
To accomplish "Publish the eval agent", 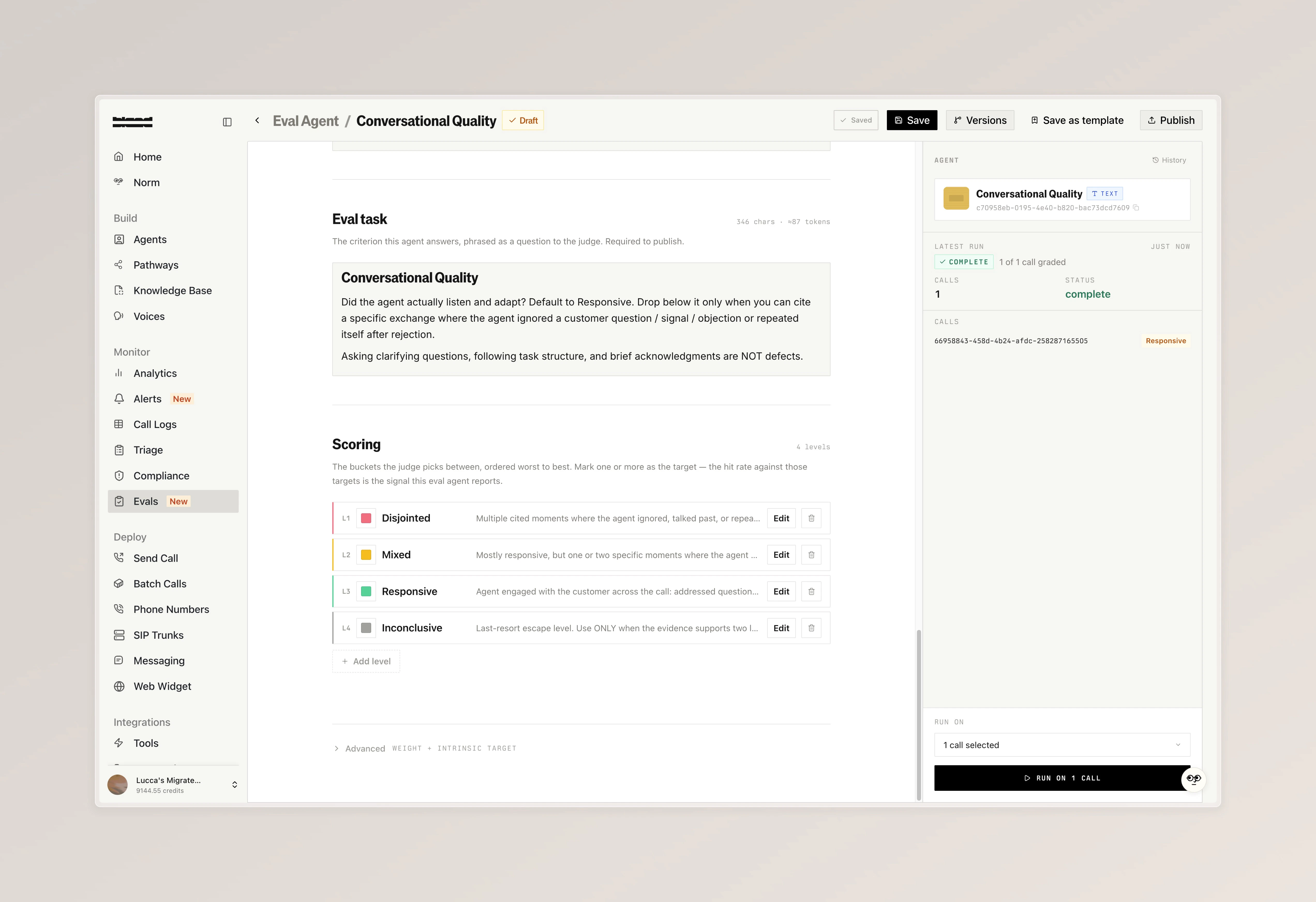I will (x=1171, y=120).
